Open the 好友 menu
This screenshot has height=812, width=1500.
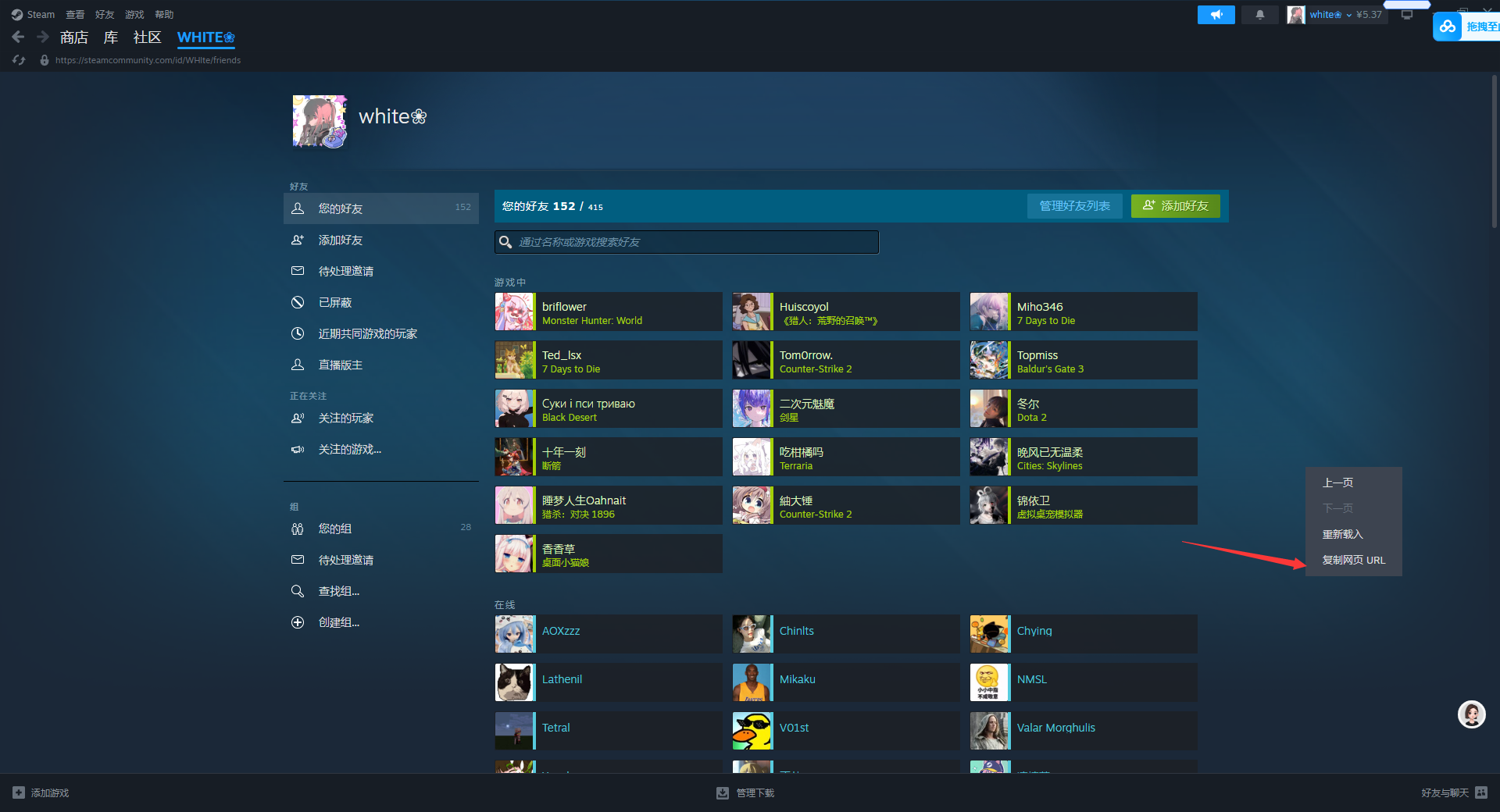(105, 15)
